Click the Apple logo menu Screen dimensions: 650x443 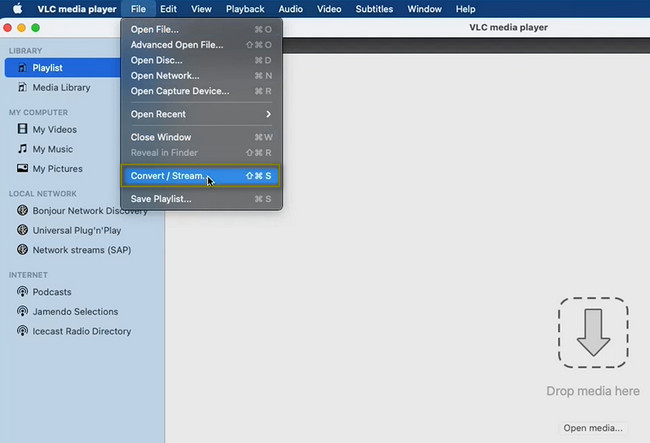pyautogui.click(x=17, y=9)
